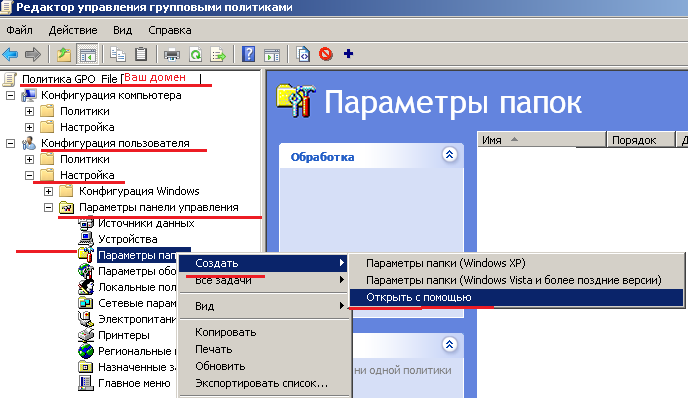The width and height of the screenshot is (688, 398).
Task: Collapse Конфигурация пользователя node
Action: point(10,143)
